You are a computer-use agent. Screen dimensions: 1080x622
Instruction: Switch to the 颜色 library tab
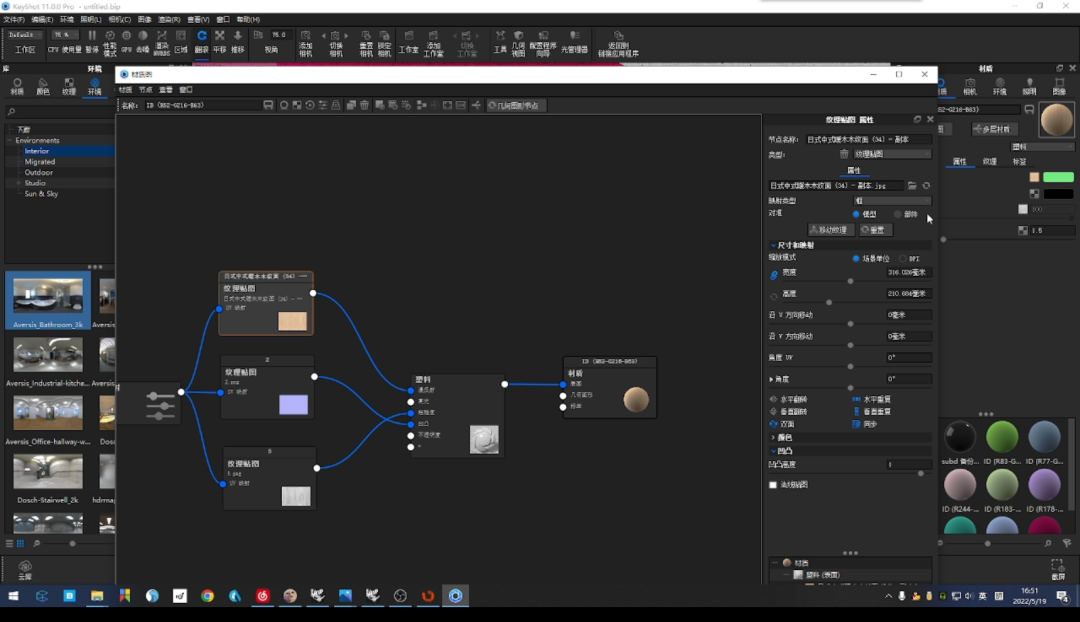(x=43, y=86)
